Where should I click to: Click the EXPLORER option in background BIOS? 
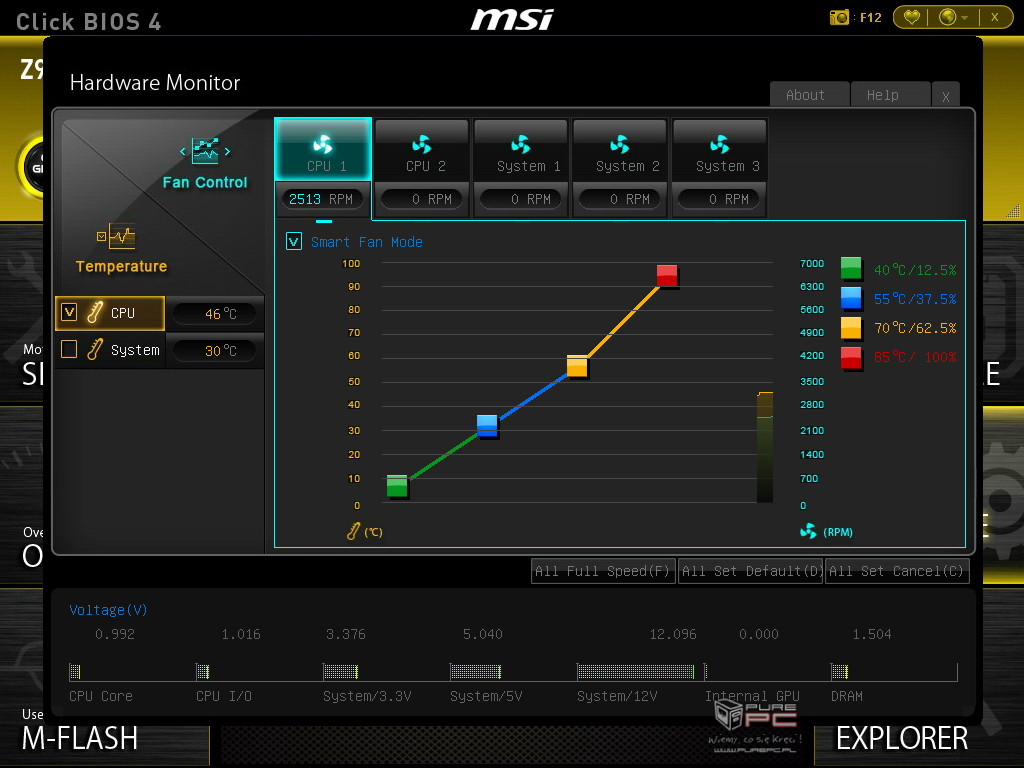point(902,739)
